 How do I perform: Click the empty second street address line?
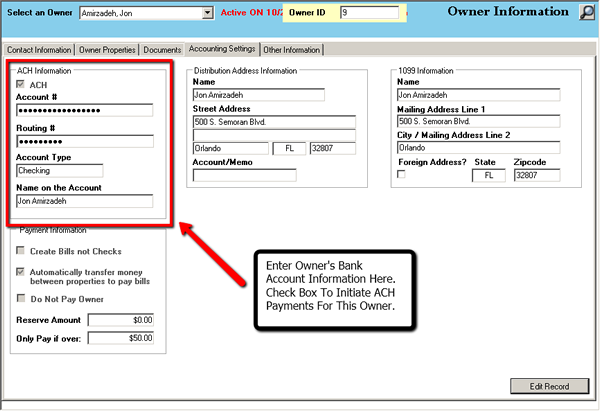(274, 135)
